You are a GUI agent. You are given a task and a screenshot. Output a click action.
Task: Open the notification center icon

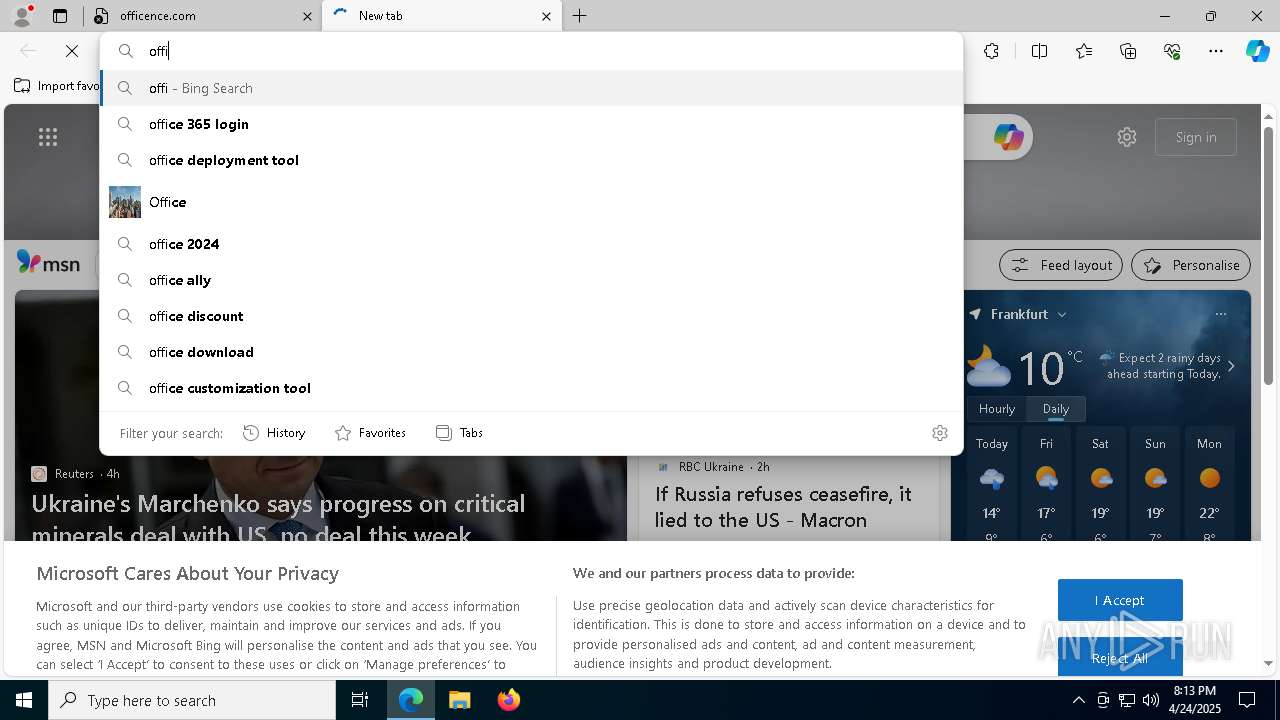pyautogui.click(x=1247, y=700)
